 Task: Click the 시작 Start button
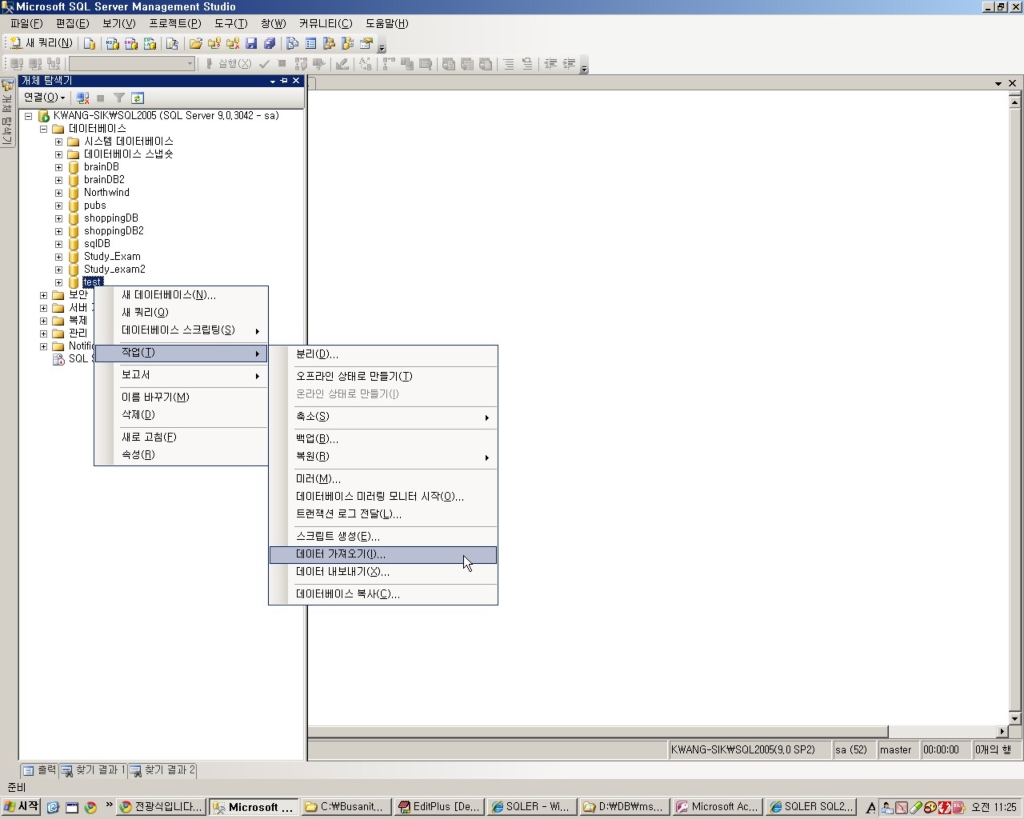pos(22,807)
